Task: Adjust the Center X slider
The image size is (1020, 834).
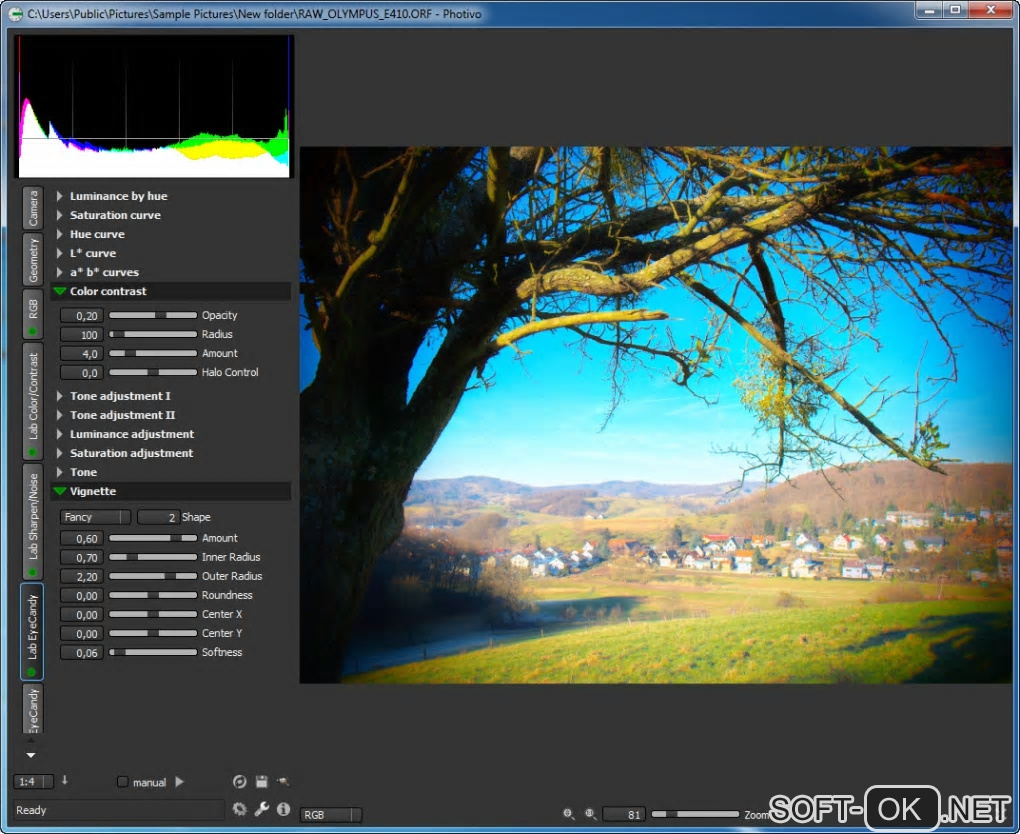Action: click(x=153, y=614)
